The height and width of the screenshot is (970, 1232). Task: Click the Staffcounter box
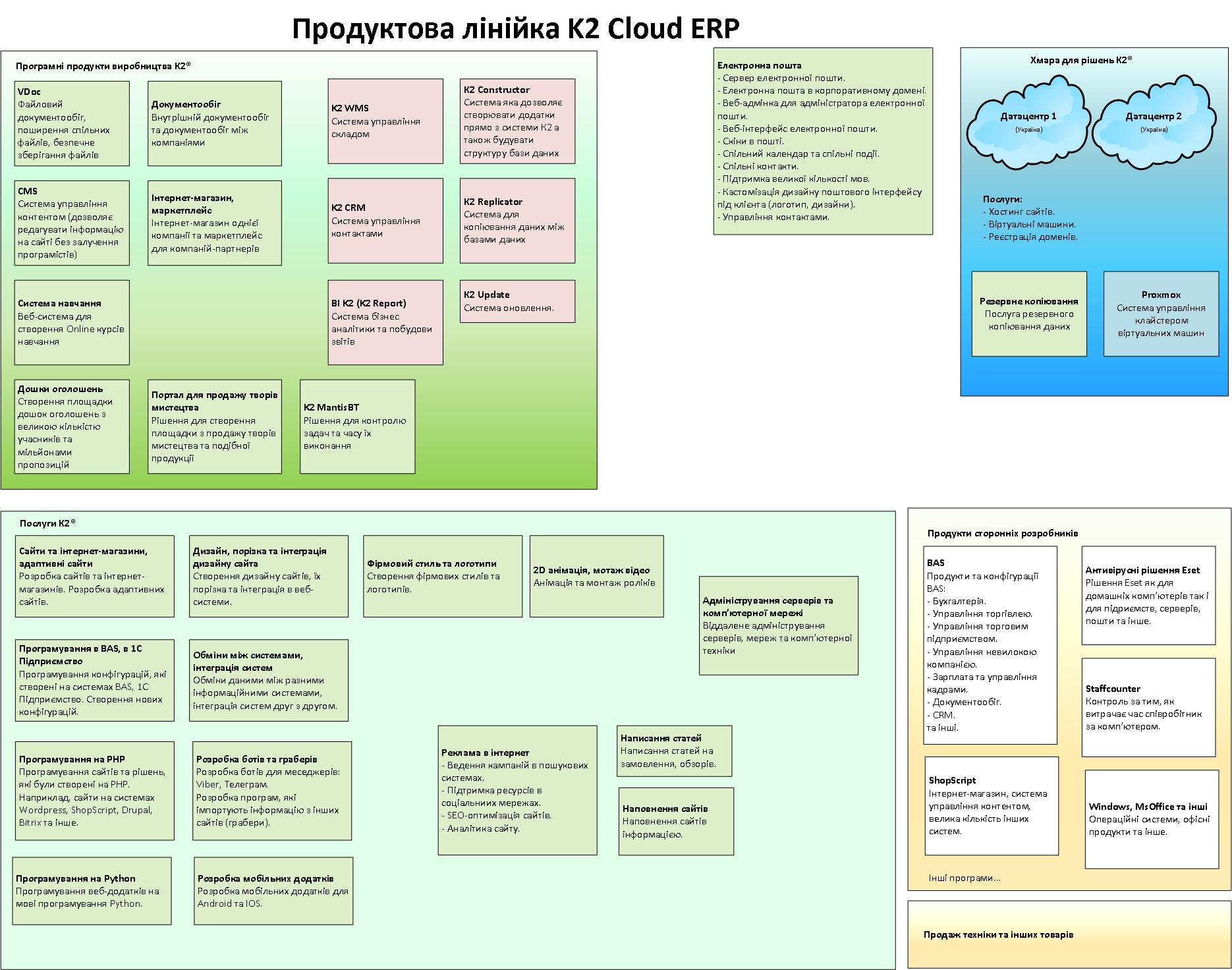click(x=1148, y=707)
